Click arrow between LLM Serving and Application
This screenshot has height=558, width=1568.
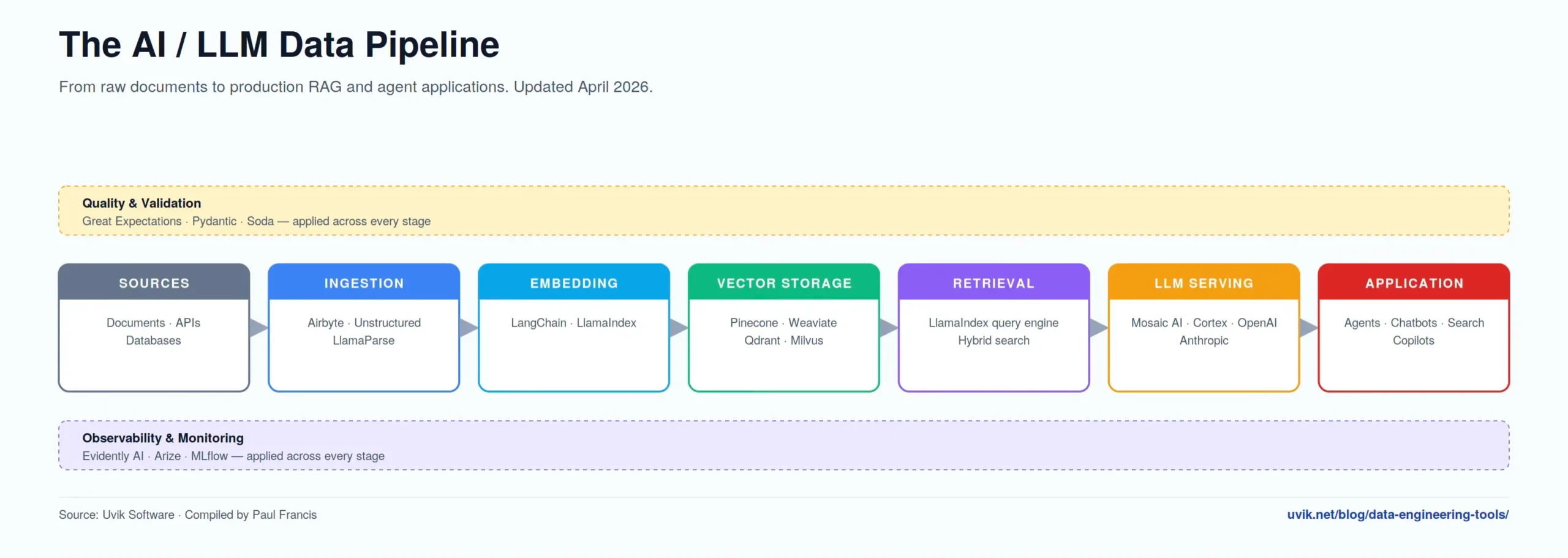tap(1309, 328)
